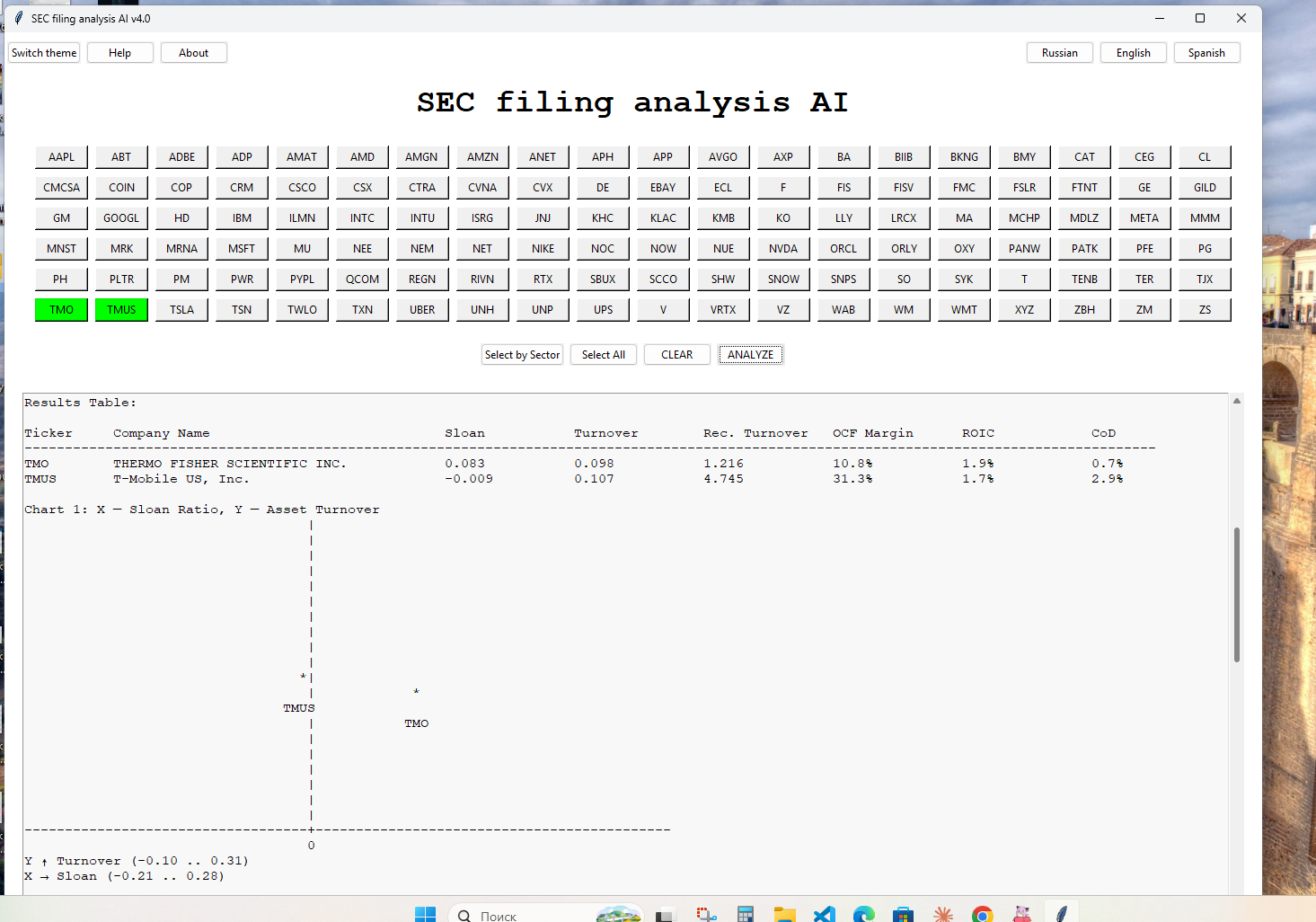Click the TMUS label on the chart
Screen dimensions: 1316x922
point(299,708)
